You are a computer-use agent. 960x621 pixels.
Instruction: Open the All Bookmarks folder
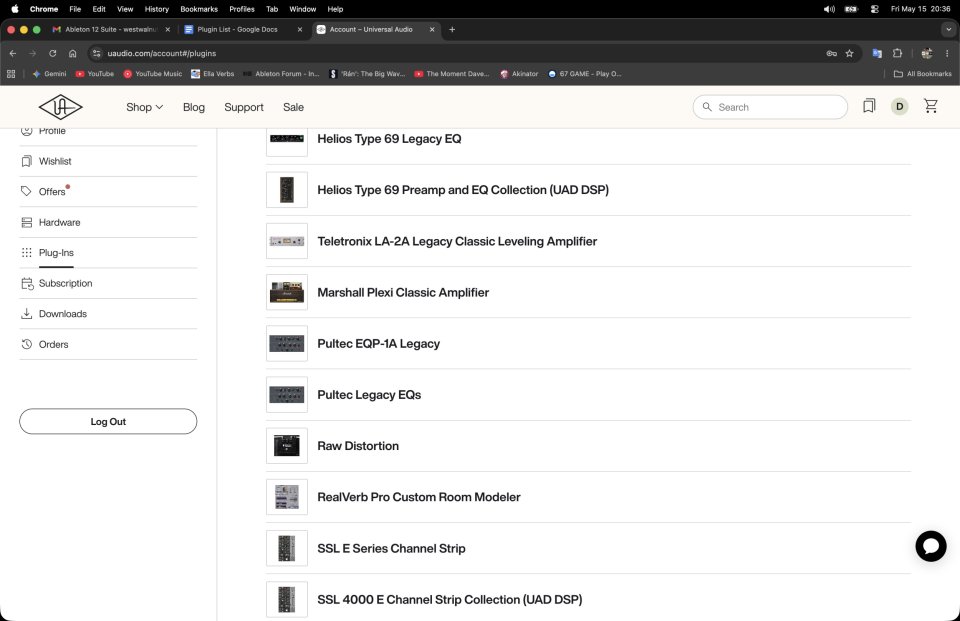[x=923, y=73]
